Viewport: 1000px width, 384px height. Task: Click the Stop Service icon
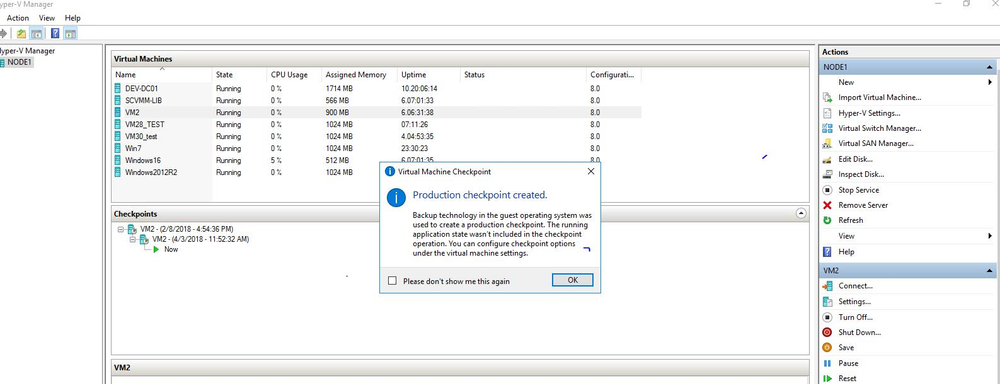tap(827, 190)
